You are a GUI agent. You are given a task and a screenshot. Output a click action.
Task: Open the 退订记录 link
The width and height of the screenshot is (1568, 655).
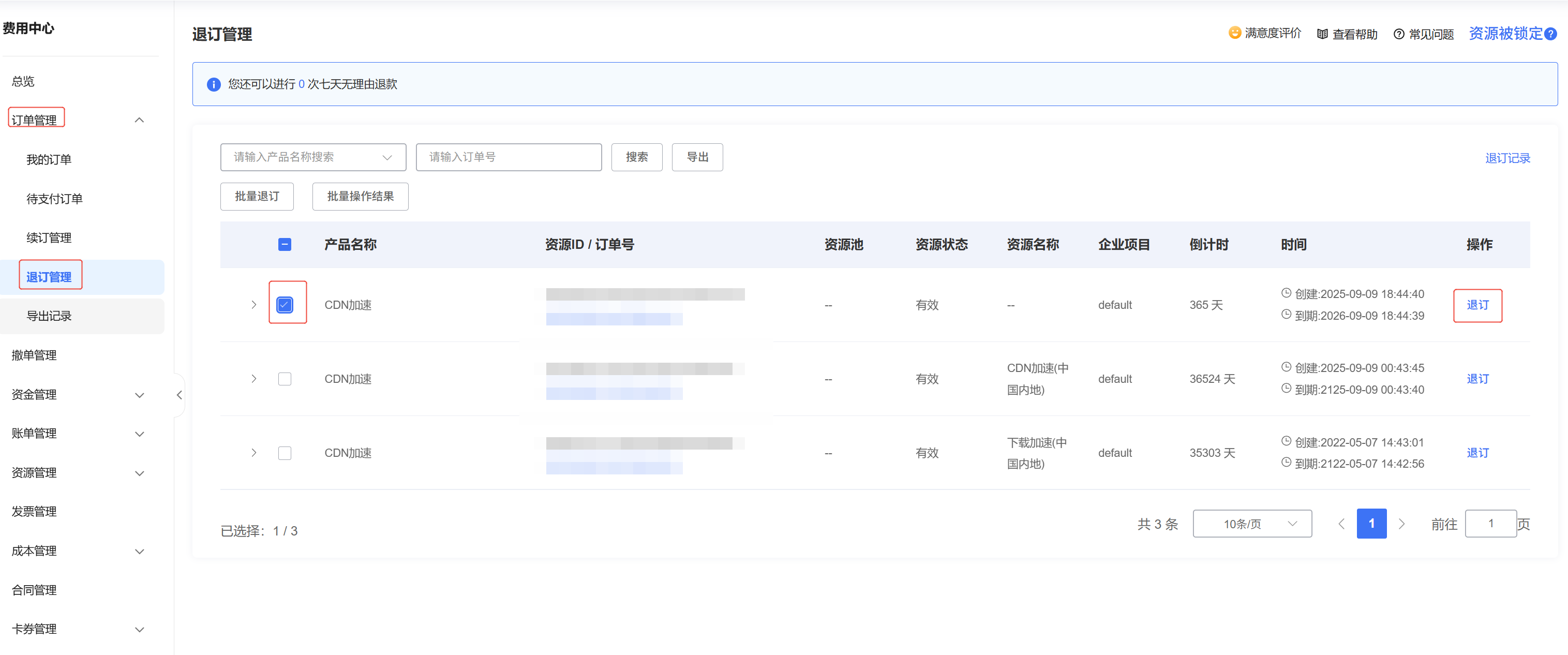coord(1507,158)
